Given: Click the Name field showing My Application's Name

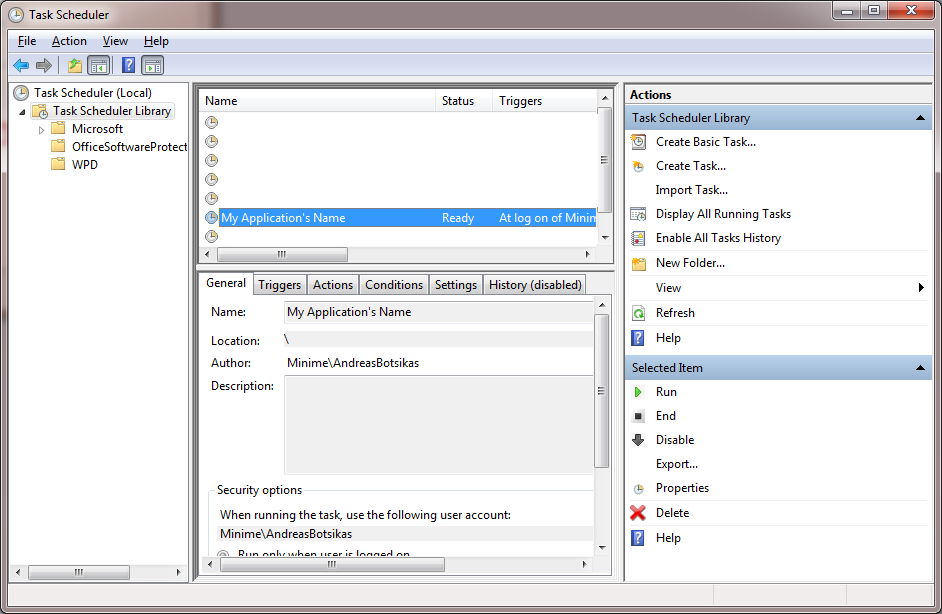Looking at the screenshot, I should click(x=439, y=312).
